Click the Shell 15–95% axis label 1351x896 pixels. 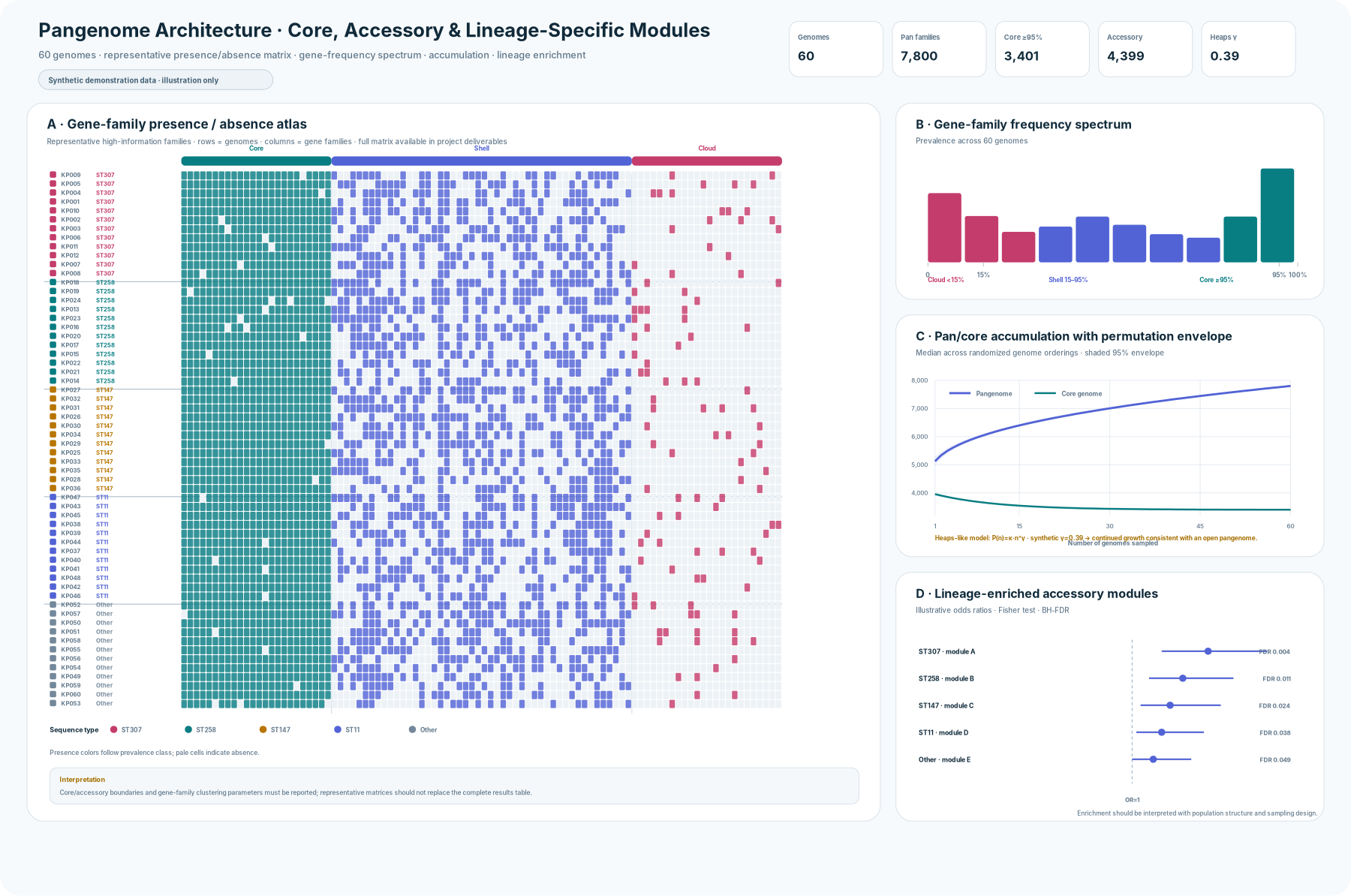point(1068,280)
